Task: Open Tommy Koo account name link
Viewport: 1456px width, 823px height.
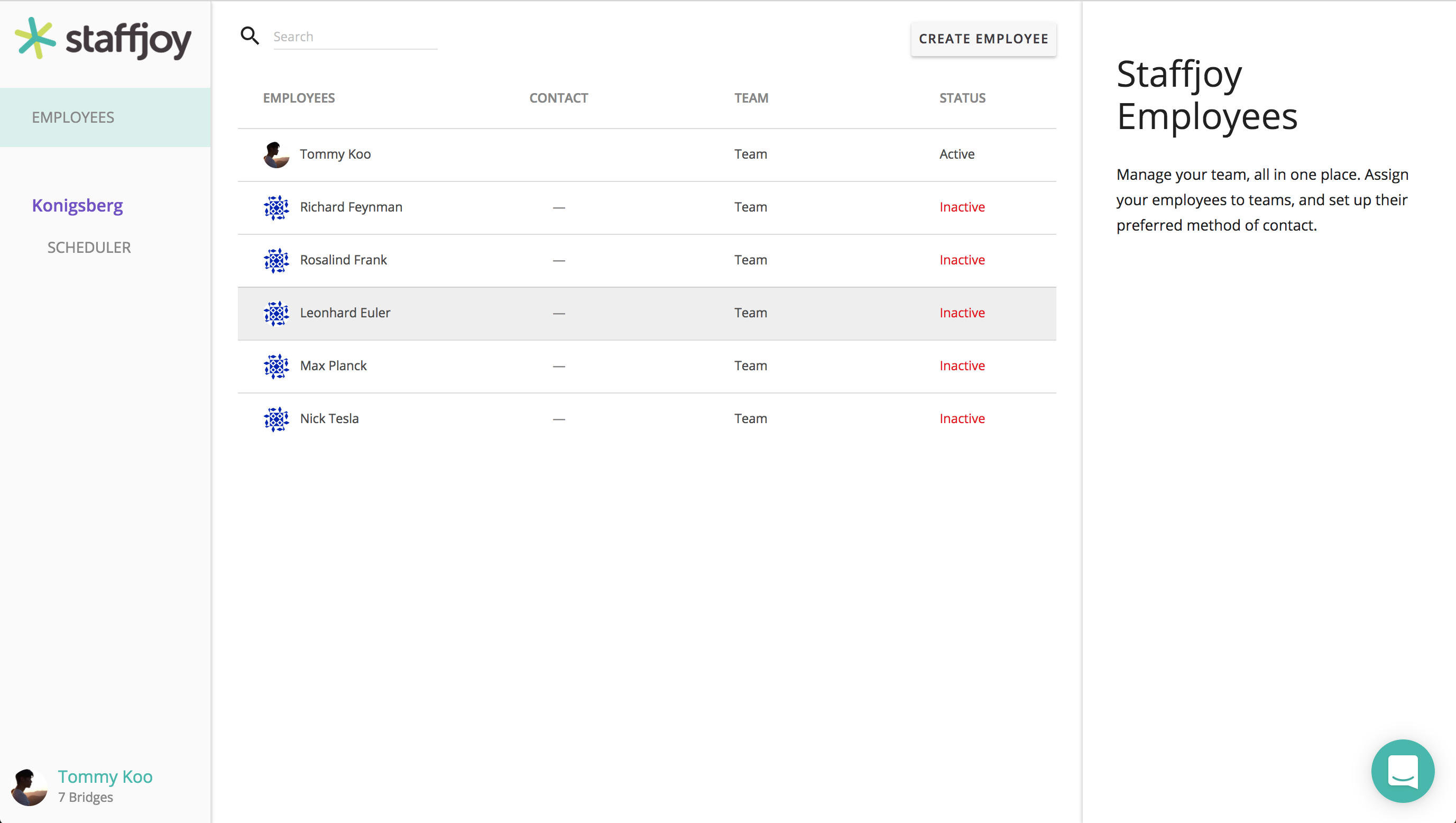Action: pyautogui.click(x=105, y=776)
